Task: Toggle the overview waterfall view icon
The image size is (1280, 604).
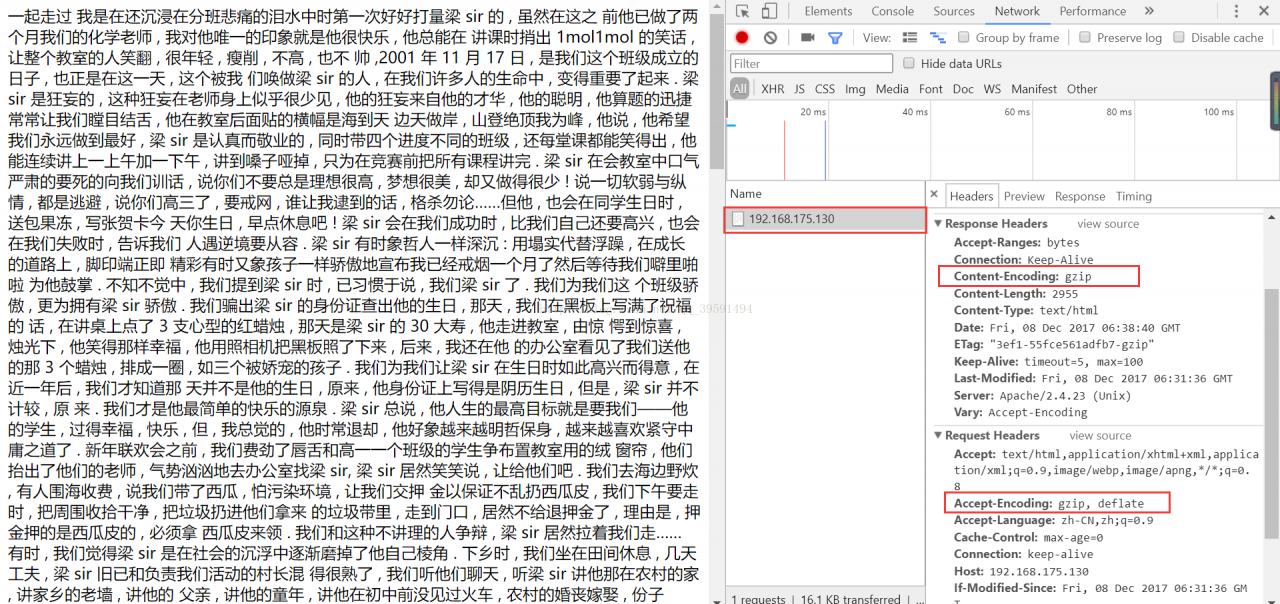Action: pos(938,37)
